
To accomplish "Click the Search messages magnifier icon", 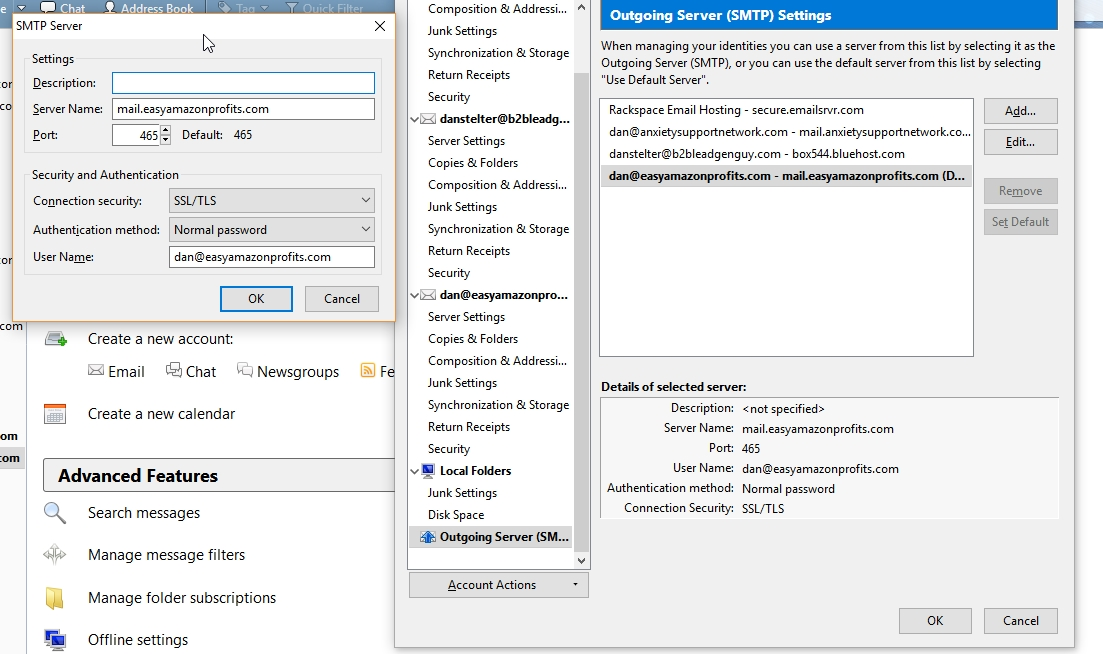I will coord(55,513).
